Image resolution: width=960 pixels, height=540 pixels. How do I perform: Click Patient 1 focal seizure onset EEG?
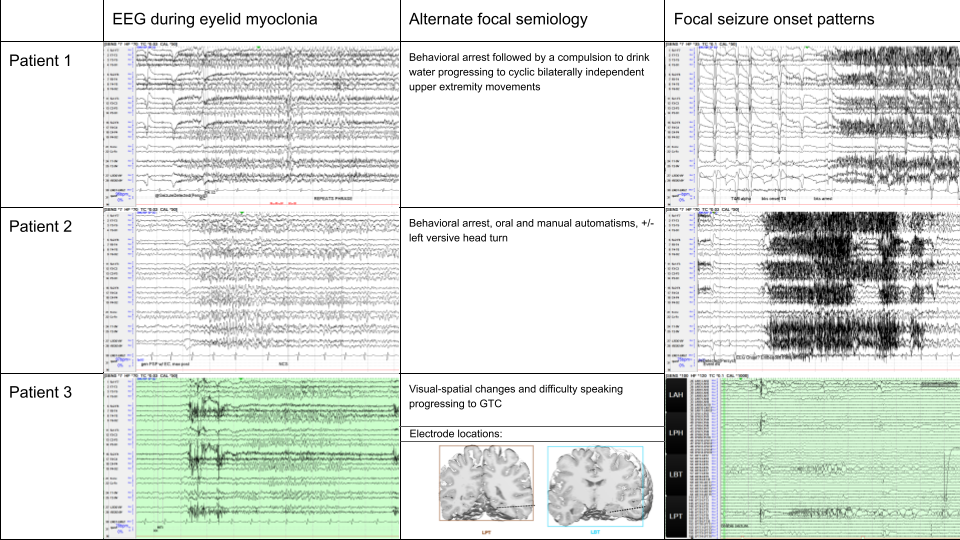coord(812,124)
